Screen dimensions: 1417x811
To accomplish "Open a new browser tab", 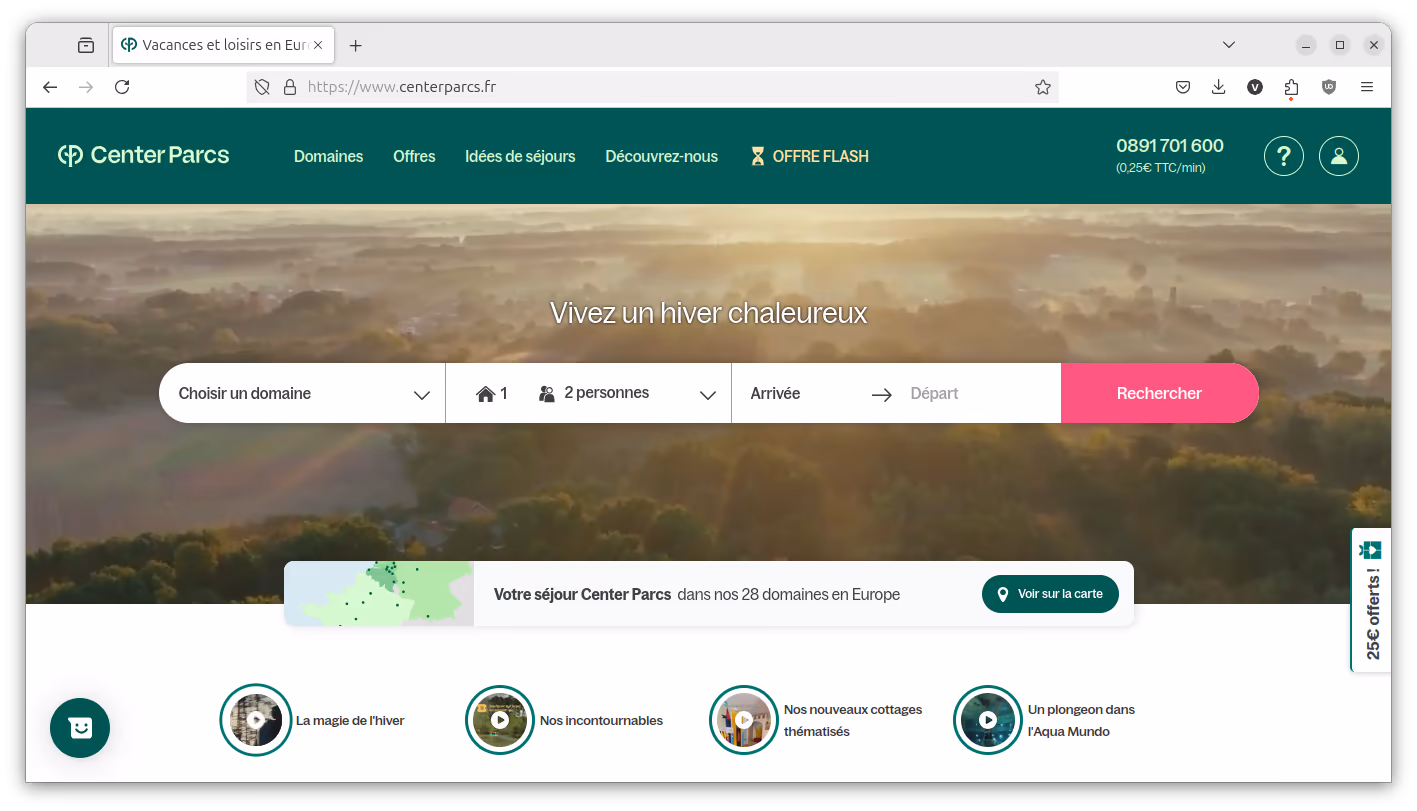I will 355,45.
